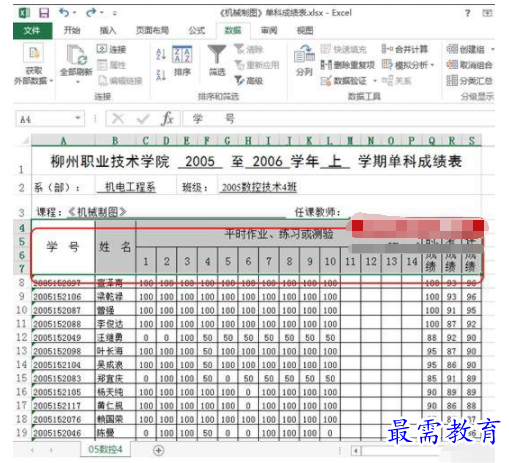Open the Excel application icon menu
Image resolution: width=509 pixels, height=463 pixels.
click(24, 13)
